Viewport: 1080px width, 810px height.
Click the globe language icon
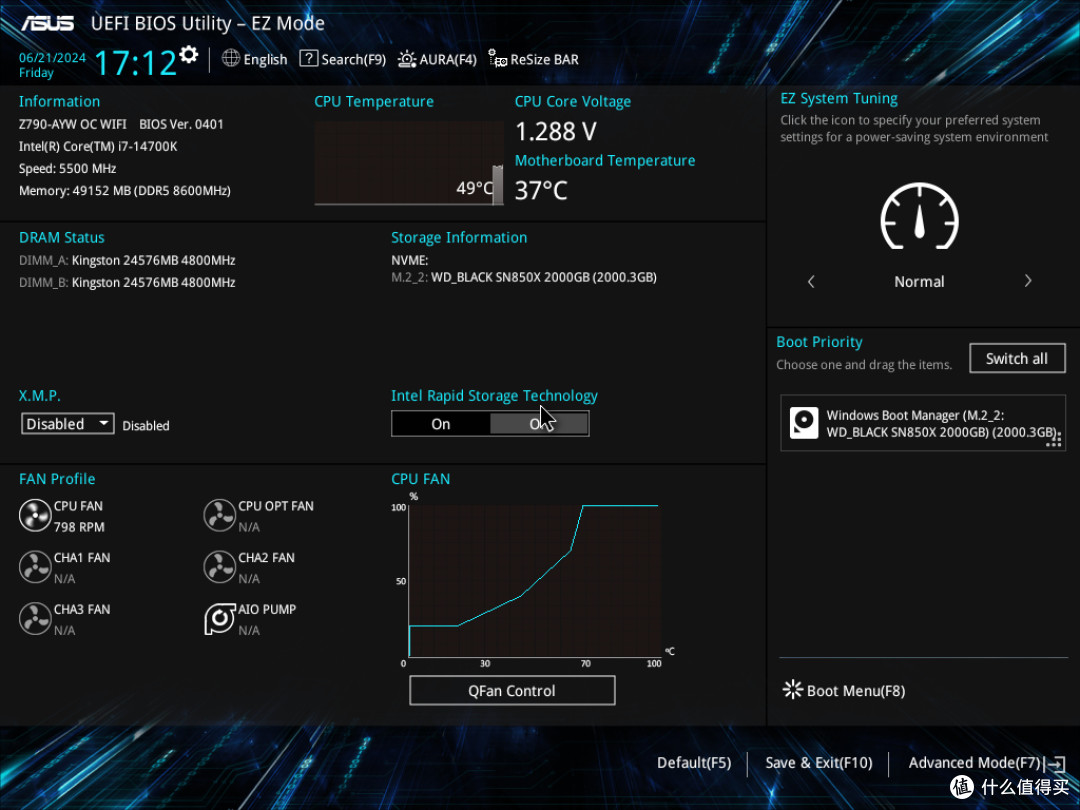(x=231, y=59)
